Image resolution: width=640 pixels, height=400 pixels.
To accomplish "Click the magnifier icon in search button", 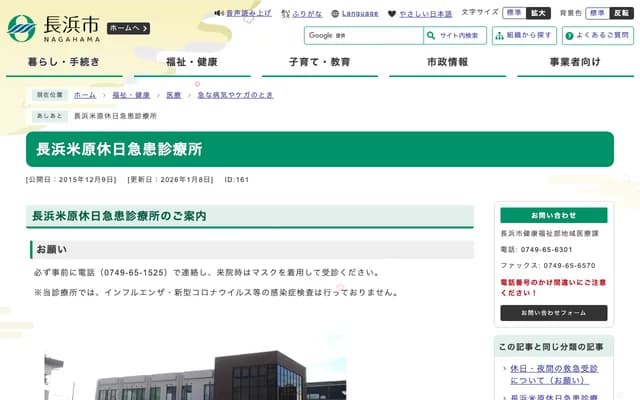I will (431, 36).
